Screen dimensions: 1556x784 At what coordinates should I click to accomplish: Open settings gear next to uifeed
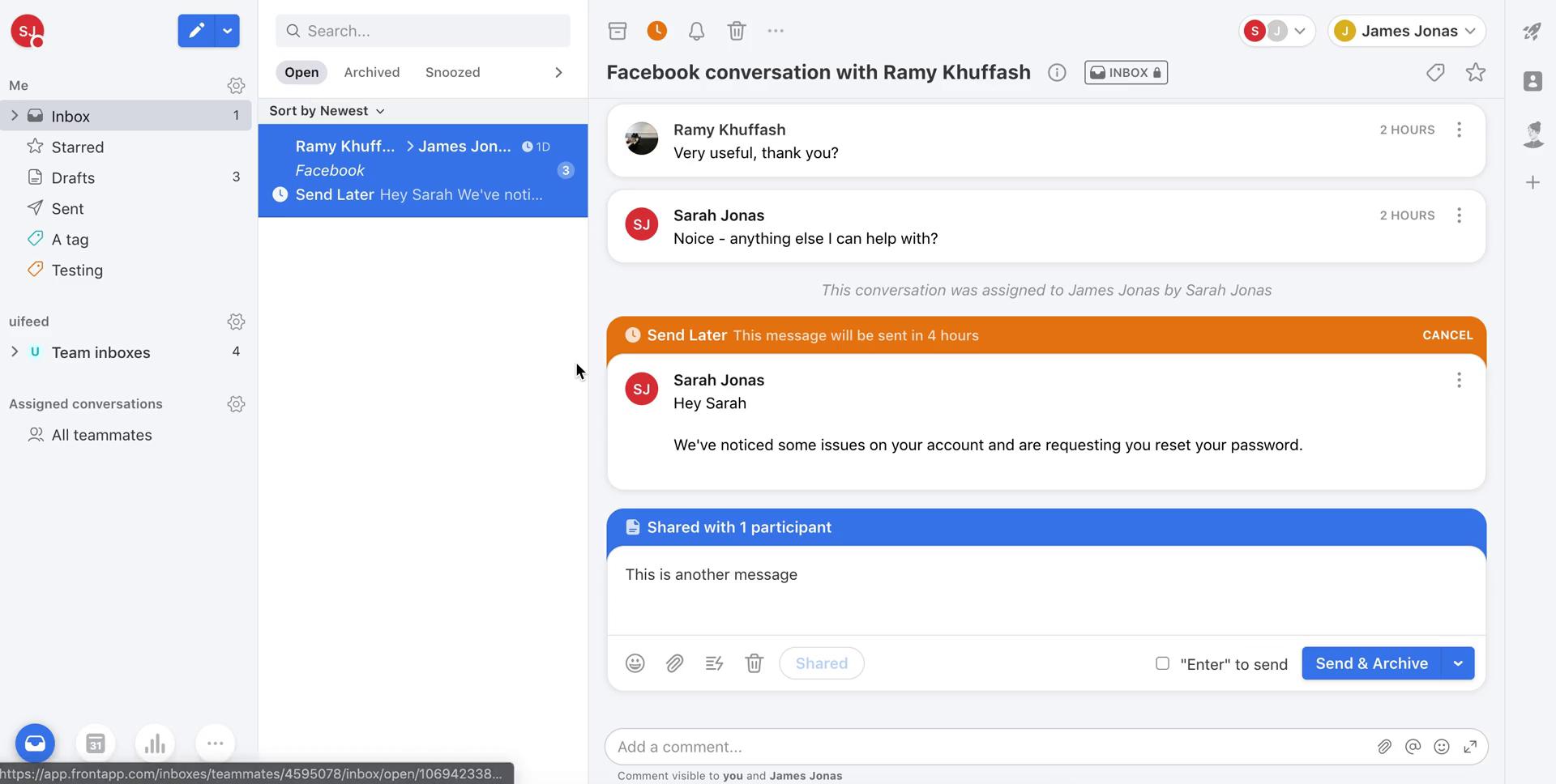[x=236, y=322]
